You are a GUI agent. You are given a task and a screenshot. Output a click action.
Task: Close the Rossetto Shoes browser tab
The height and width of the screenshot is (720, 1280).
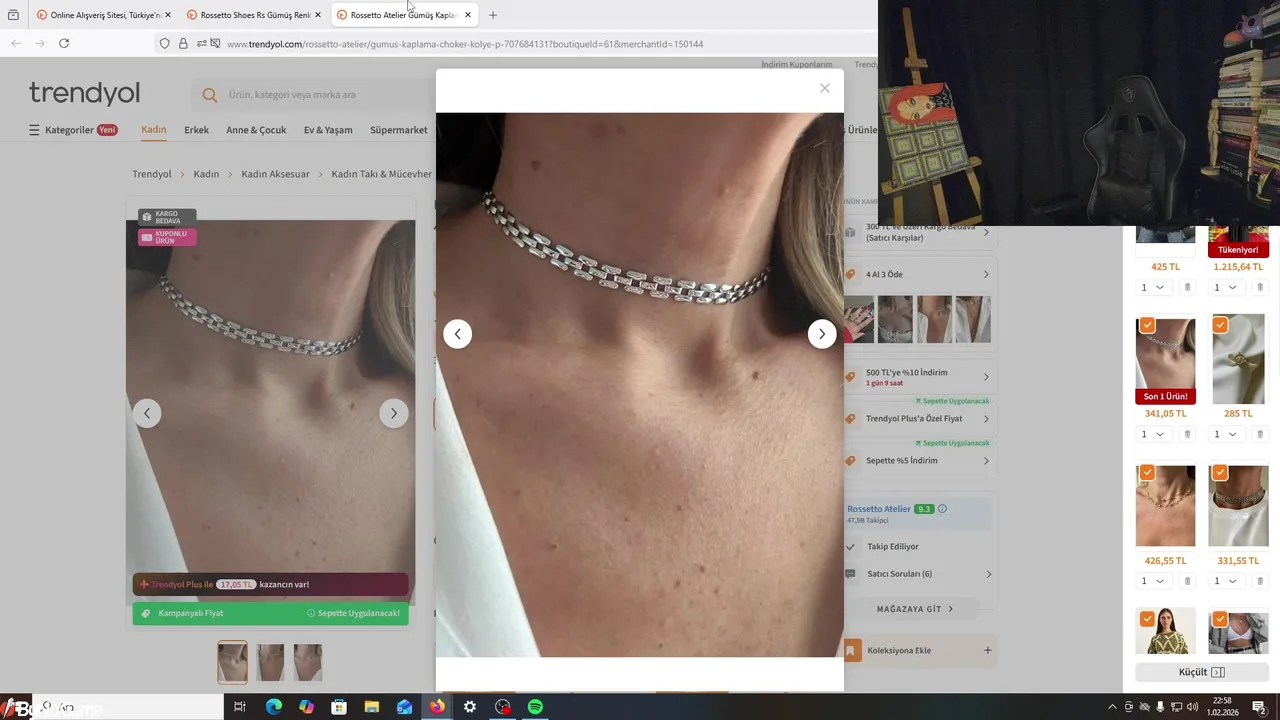click(x=318, y=15)
